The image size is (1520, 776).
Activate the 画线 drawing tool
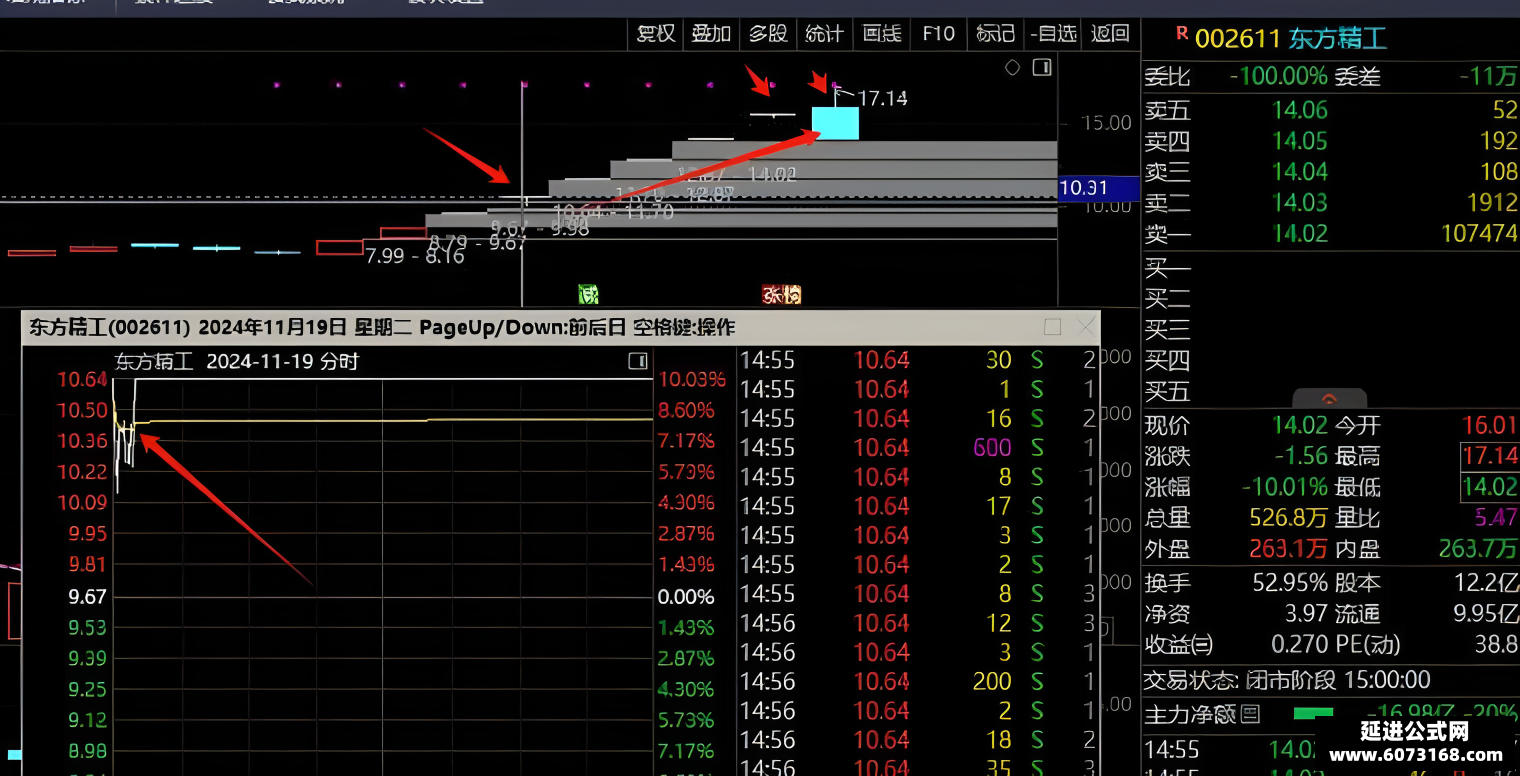881,34
